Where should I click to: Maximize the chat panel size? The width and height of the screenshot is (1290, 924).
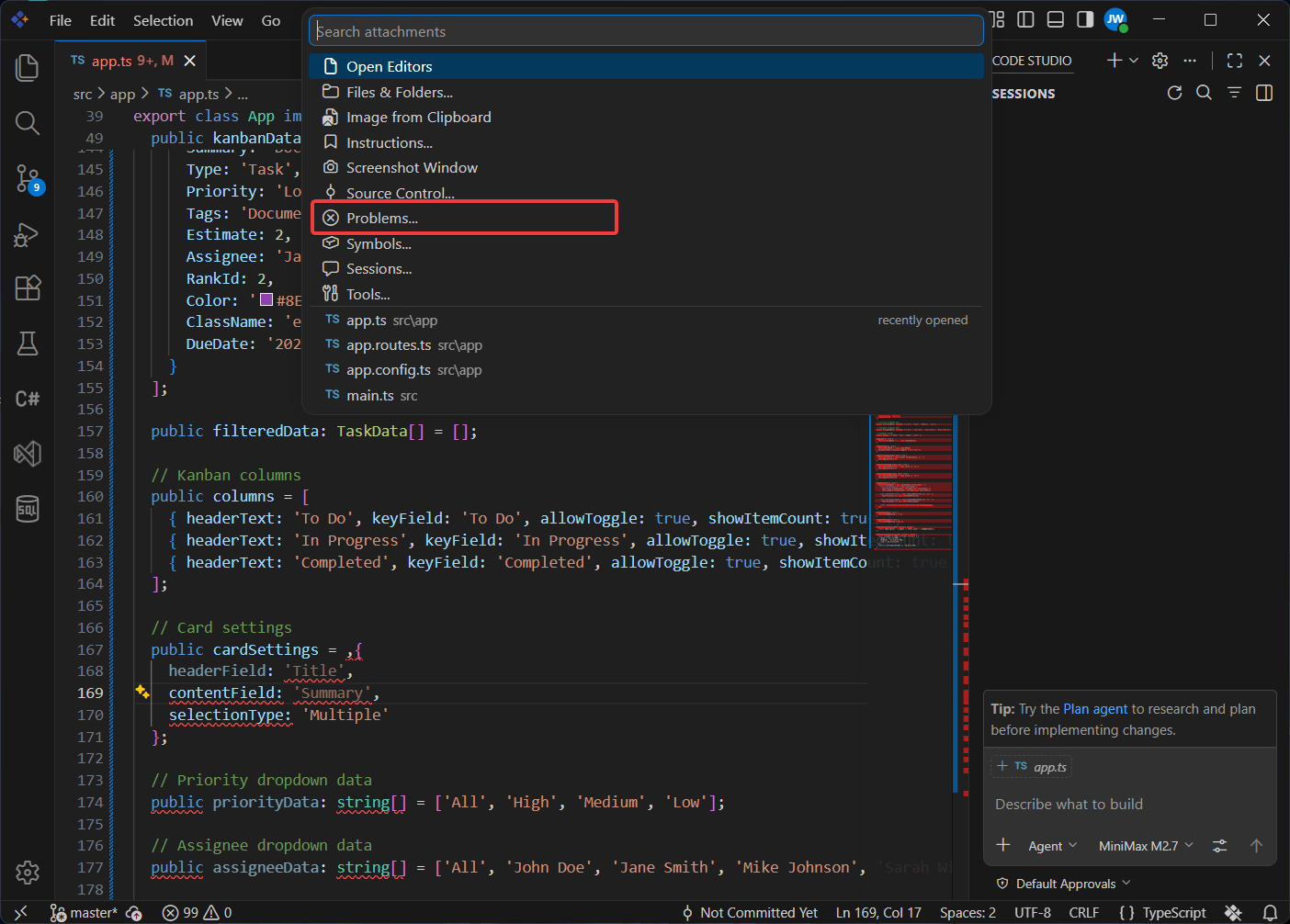pos(1235,61)
